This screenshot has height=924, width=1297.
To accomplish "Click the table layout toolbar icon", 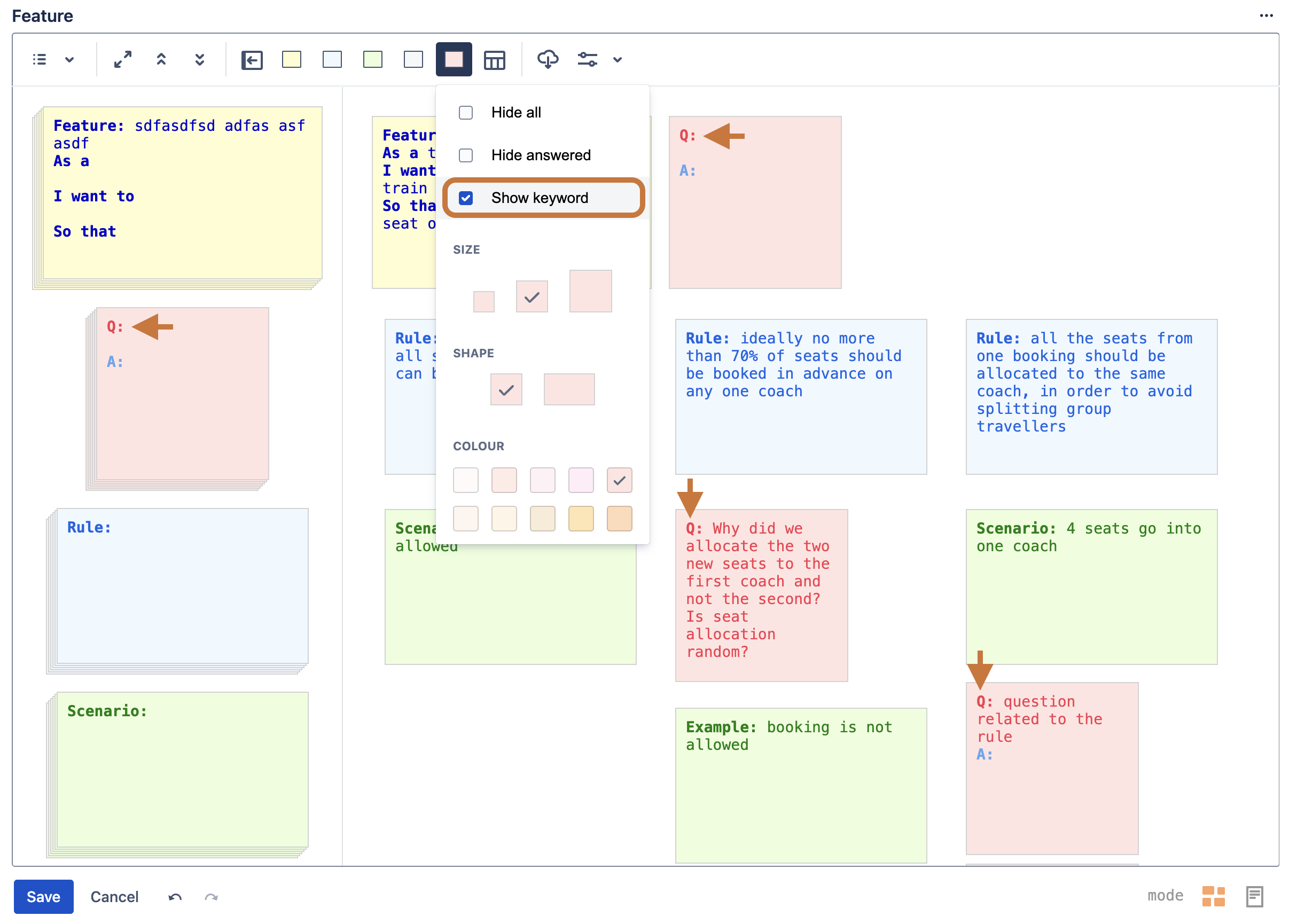I will coord(495,60).
